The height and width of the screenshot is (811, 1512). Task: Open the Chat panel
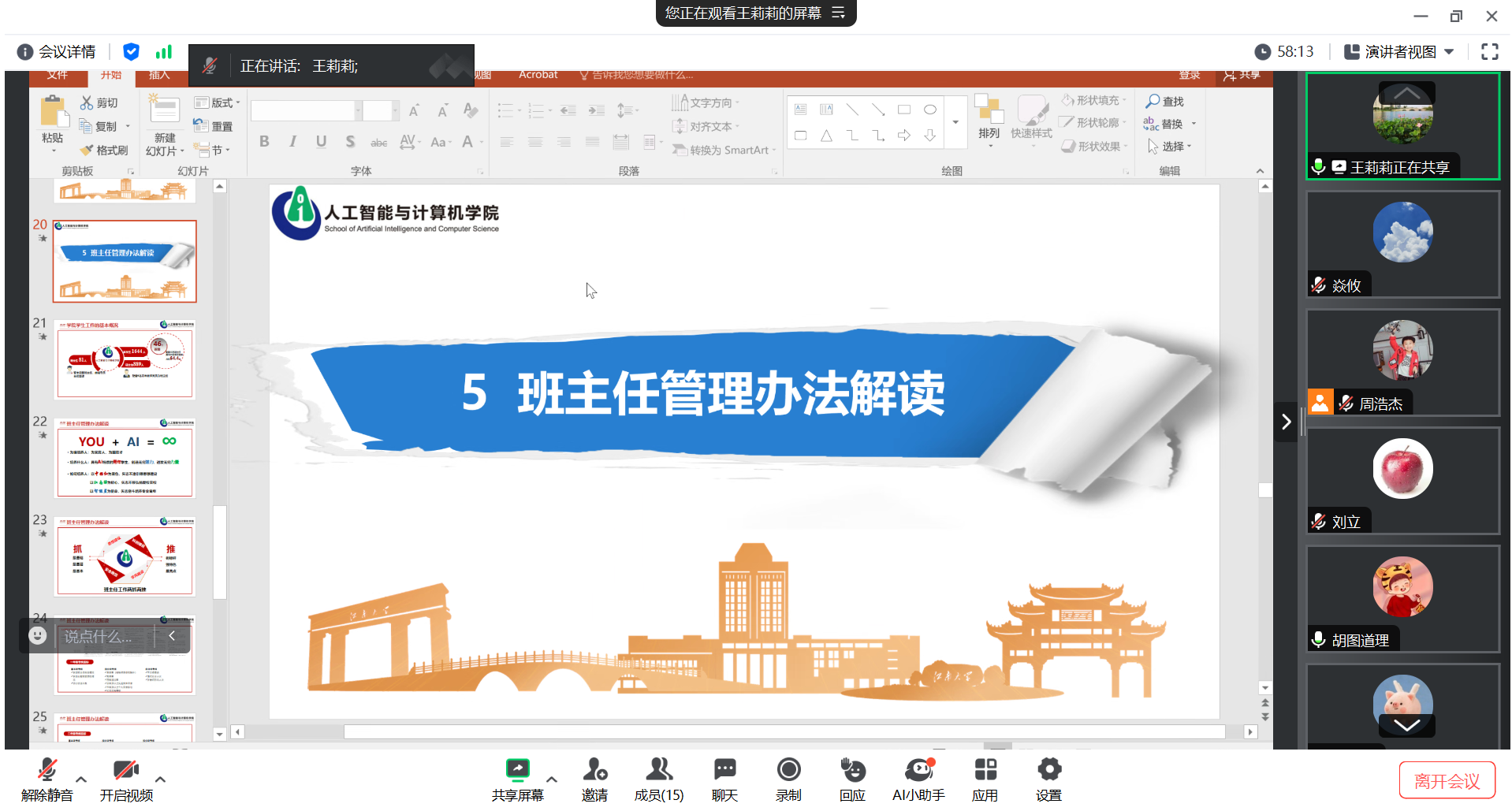724,770
